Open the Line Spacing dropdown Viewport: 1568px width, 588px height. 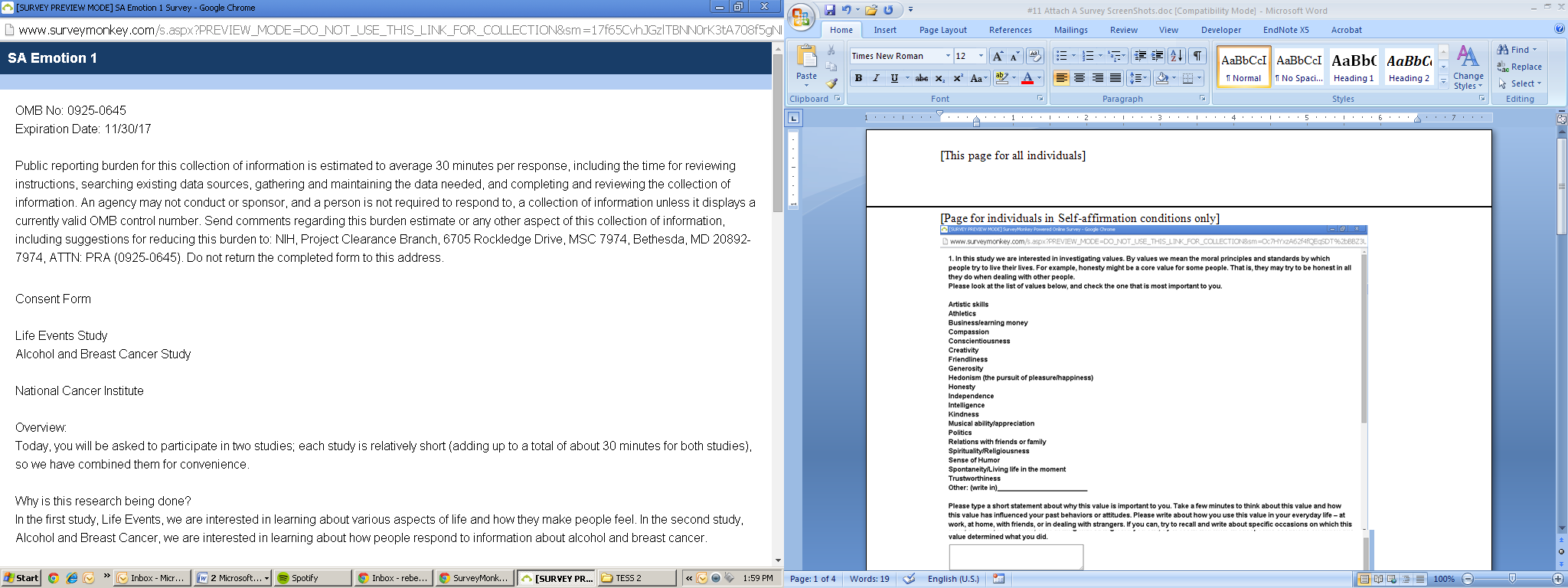(x=1138, y=78)
